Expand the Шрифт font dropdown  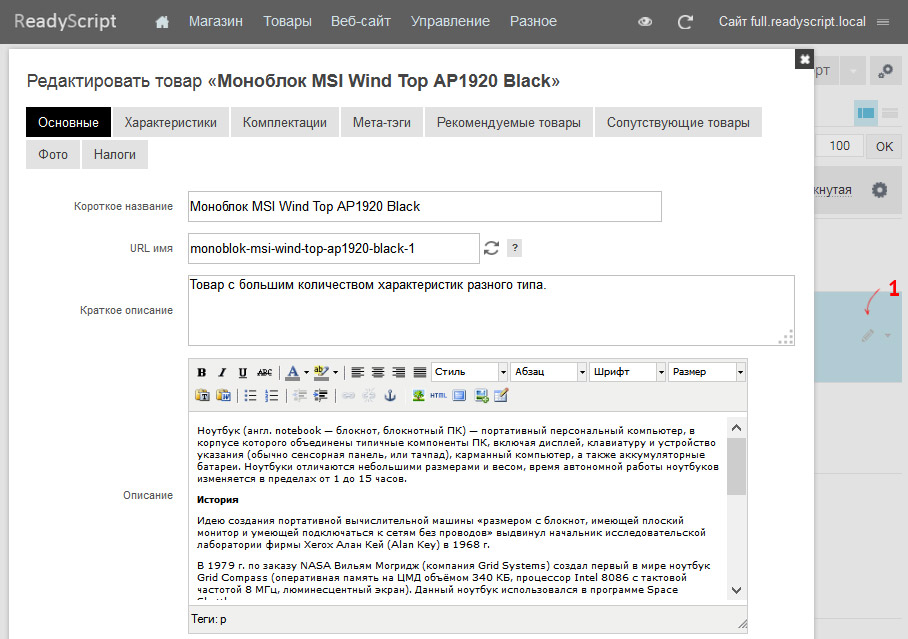coord(628,372)
